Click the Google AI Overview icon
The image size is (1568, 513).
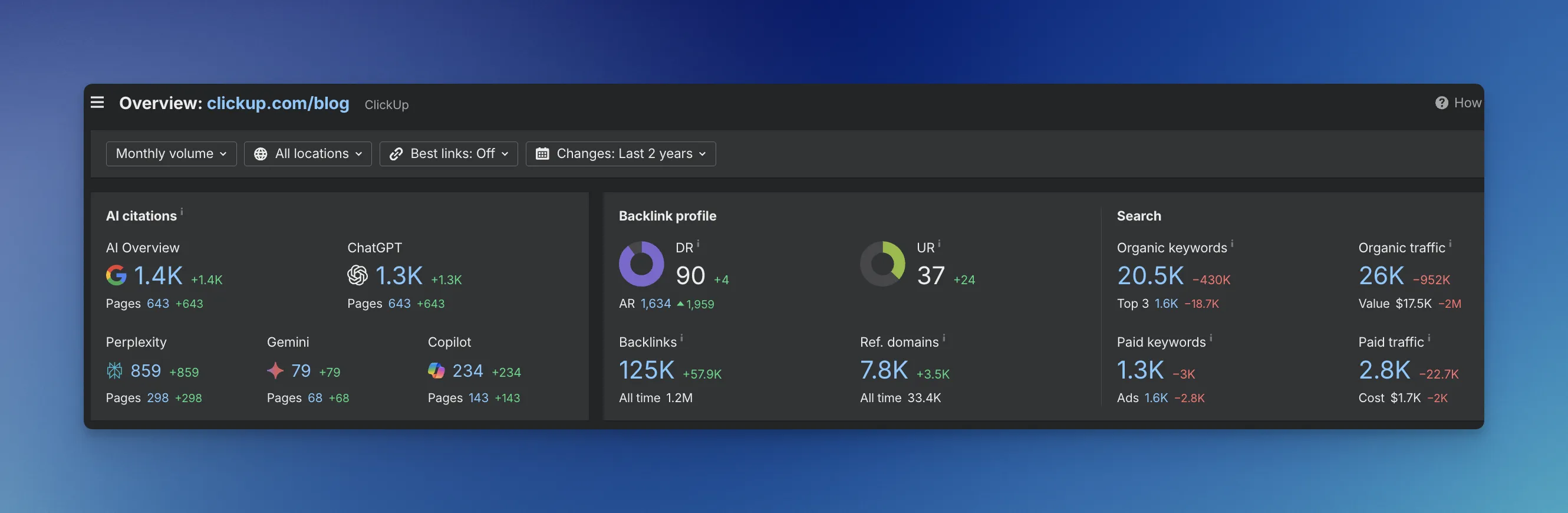pos(116,275)
